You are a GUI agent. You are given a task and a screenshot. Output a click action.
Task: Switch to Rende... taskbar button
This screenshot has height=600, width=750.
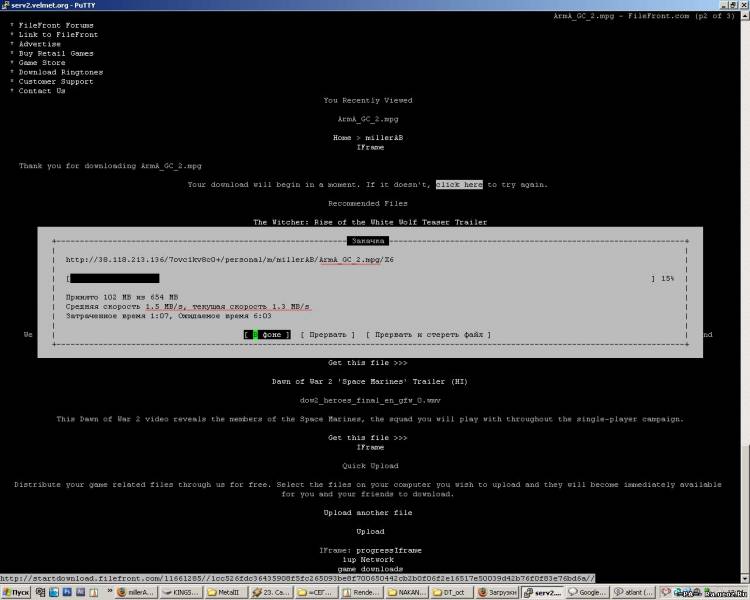[x=360, y=592]
